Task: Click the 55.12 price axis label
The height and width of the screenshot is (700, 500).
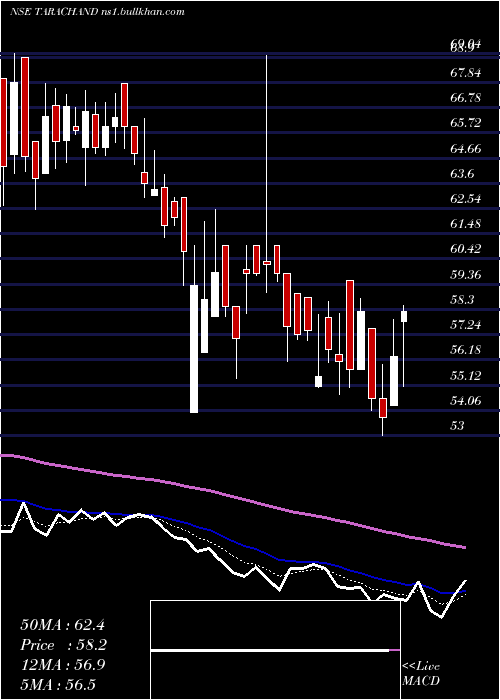Action: point(466,375)
